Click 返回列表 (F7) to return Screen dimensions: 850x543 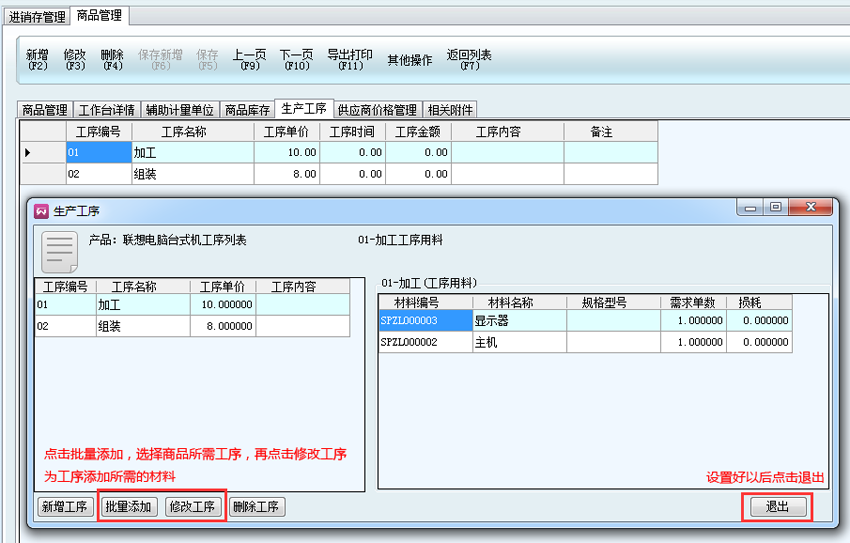[x=469, y=60]
